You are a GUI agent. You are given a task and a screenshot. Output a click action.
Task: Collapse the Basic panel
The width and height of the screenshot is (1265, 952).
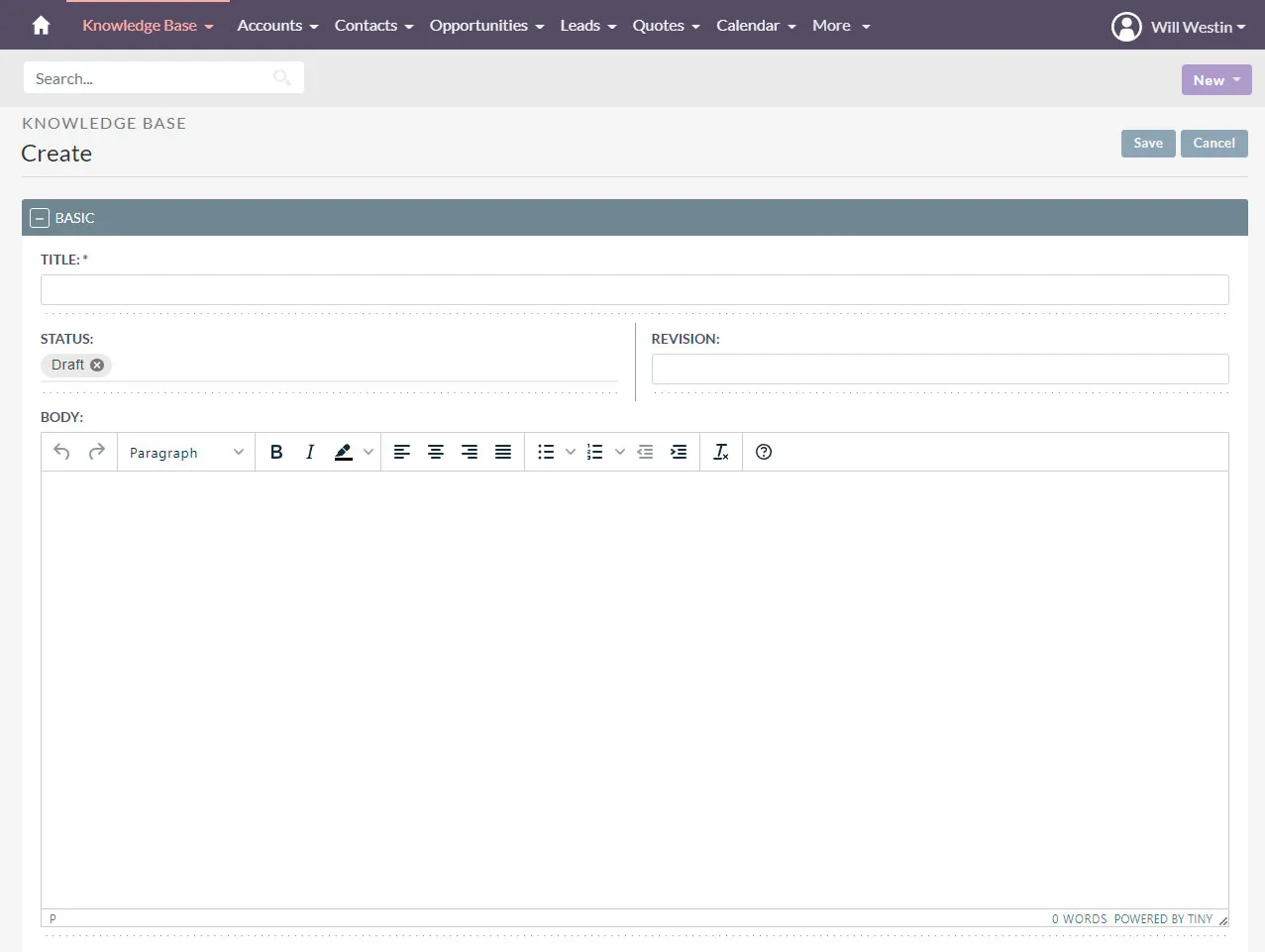click(40, 218)
